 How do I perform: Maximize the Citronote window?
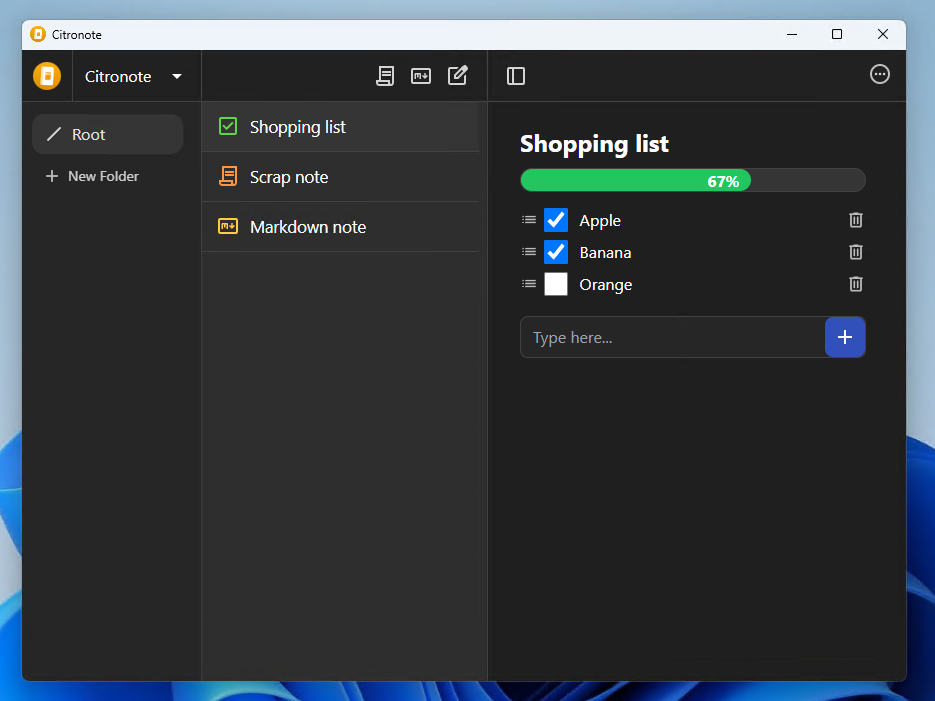coord(837,35)
